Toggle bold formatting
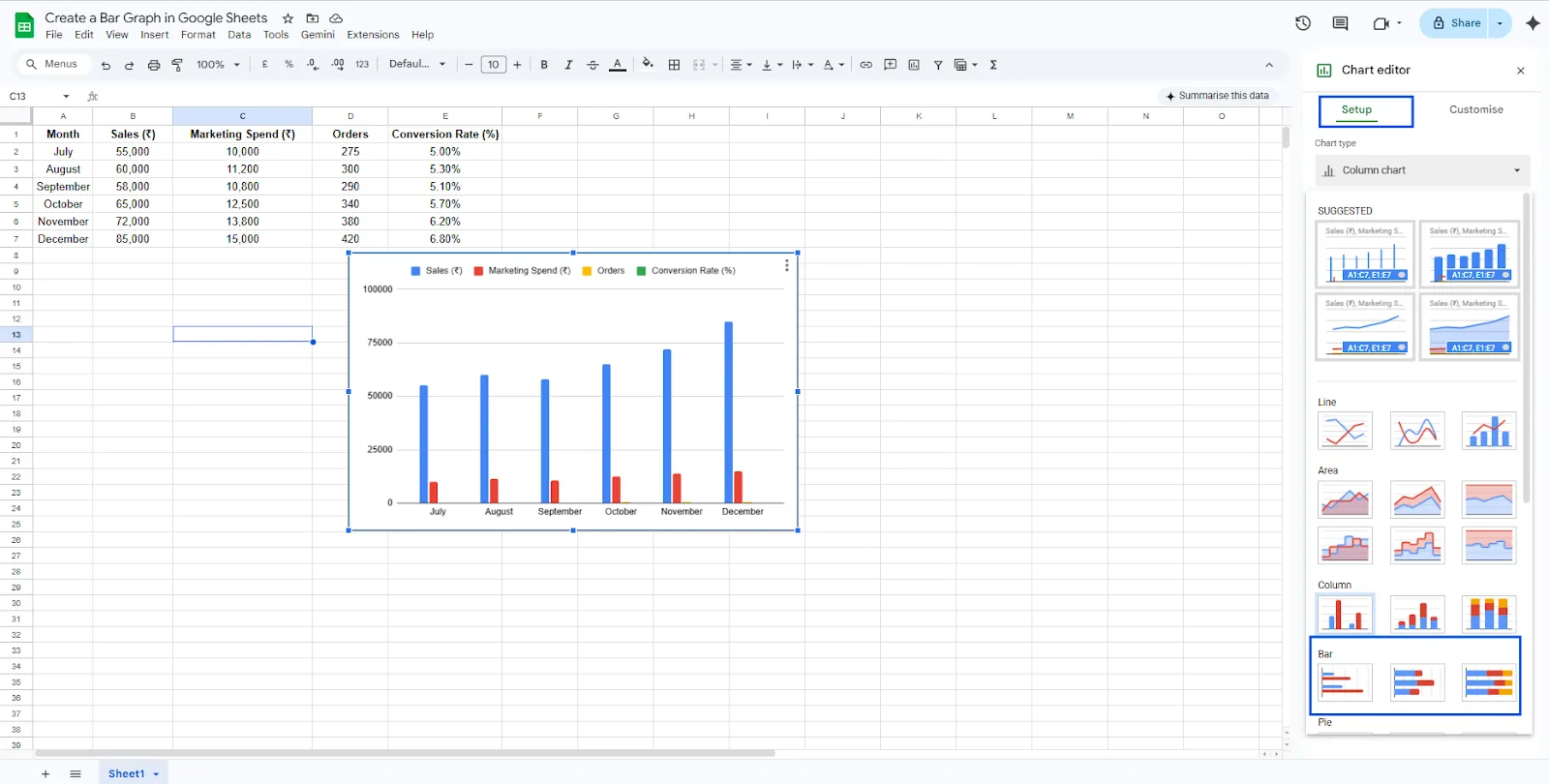 (544, 65)
